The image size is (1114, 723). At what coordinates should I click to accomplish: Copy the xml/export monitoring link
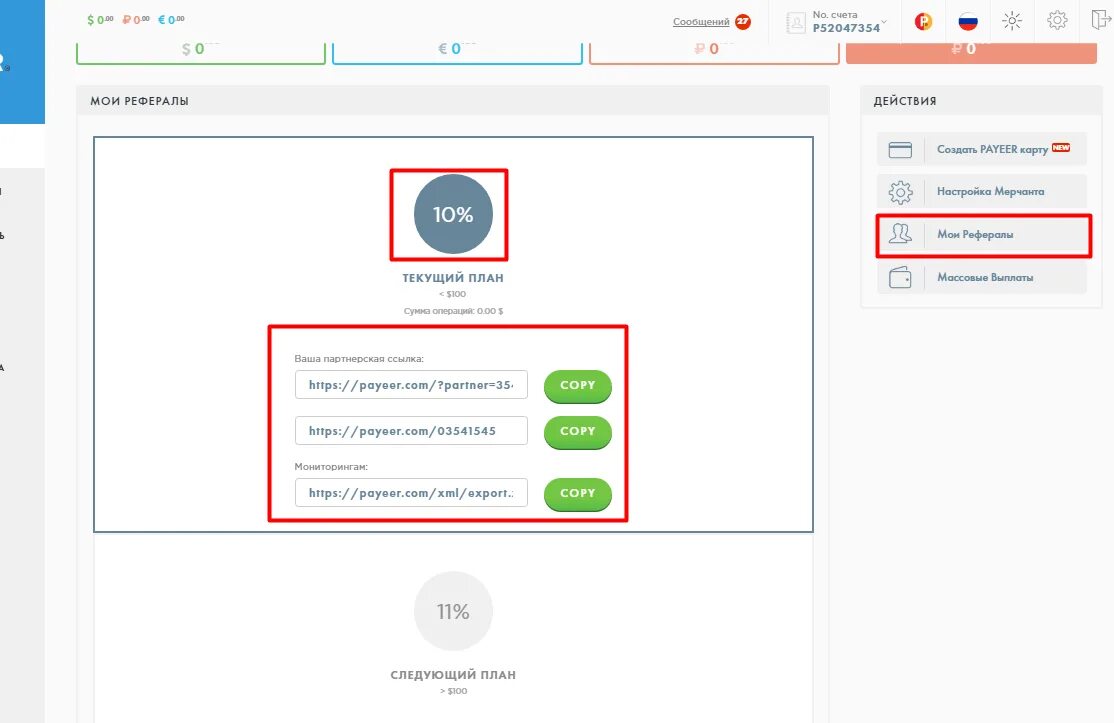(578, 494)
